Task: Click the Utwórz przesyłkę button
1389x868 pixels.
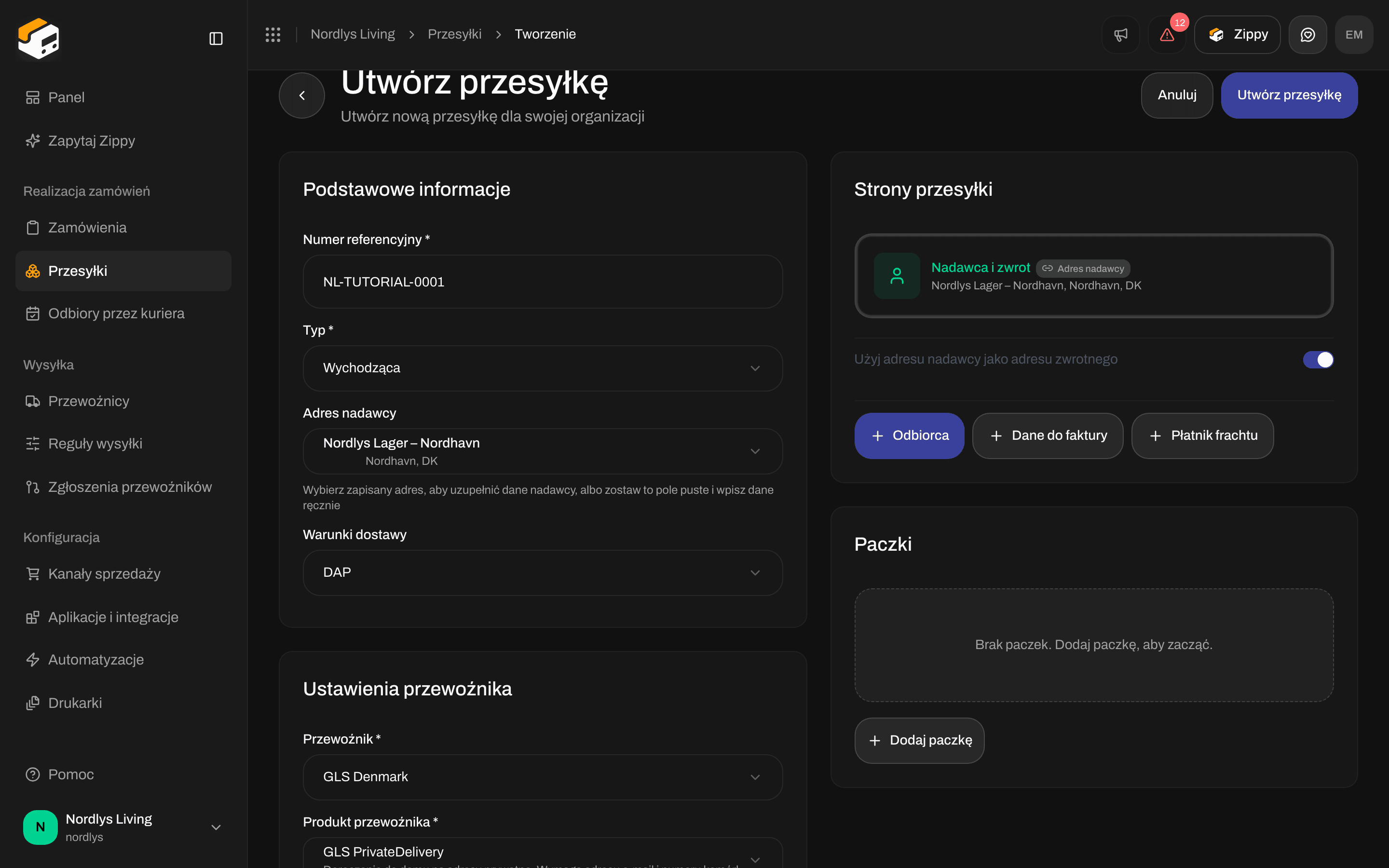Action: 1289,95
